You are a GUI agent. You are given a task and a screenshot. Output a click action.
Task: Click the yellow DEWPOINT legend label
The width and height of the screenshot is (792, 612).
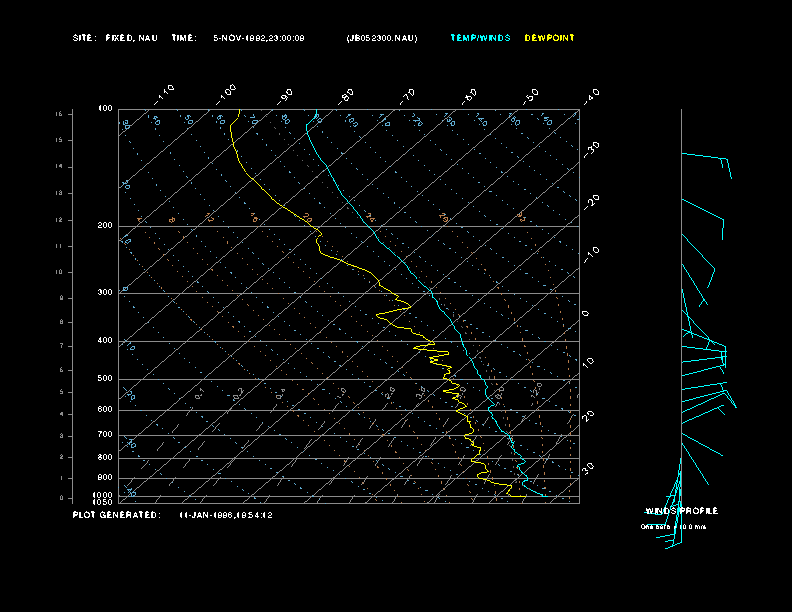pyautogui.click(x=549, y=38)
